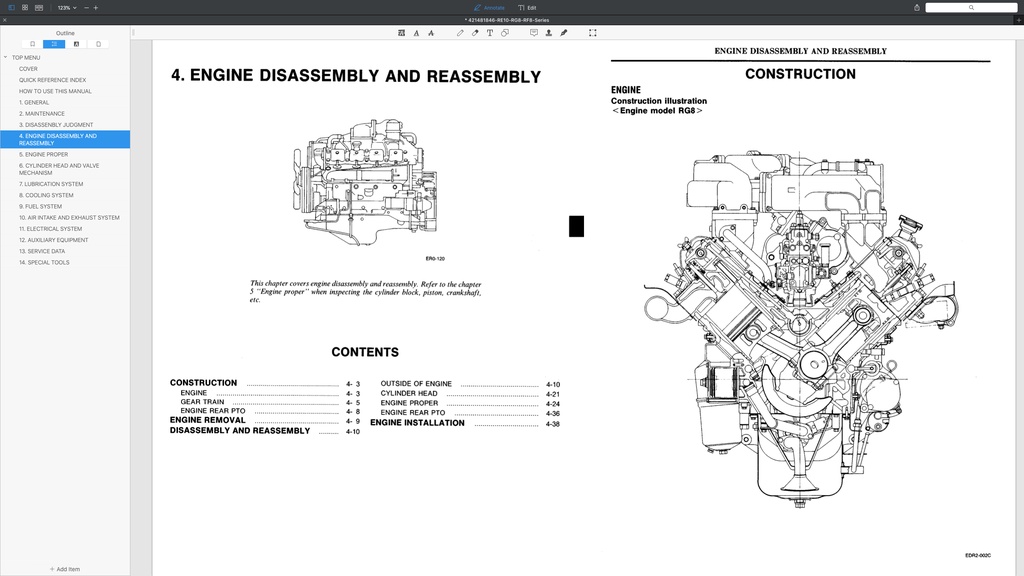Open a new tab with plus
The width and height of the screenshot is (1024, 576).
coord(1019,20)
